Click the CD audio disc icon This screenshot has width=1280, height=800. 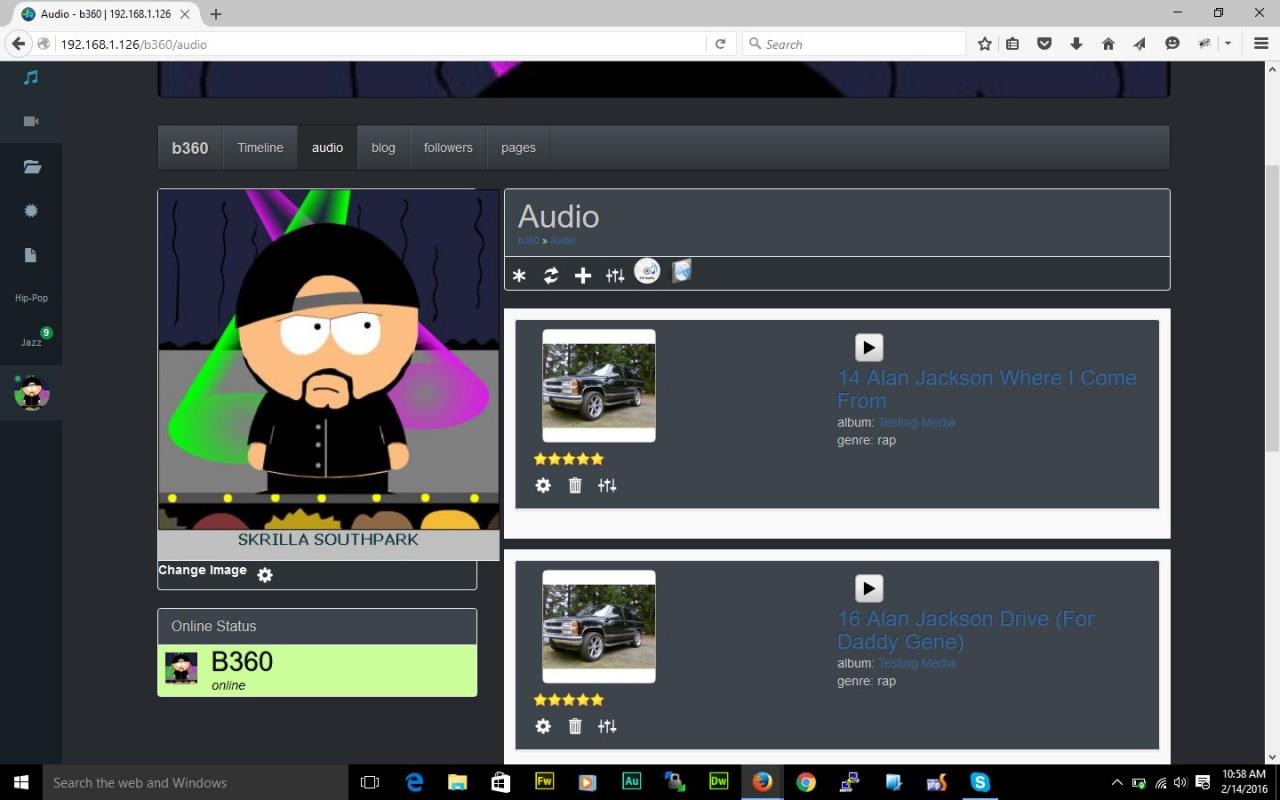[647, 271]
